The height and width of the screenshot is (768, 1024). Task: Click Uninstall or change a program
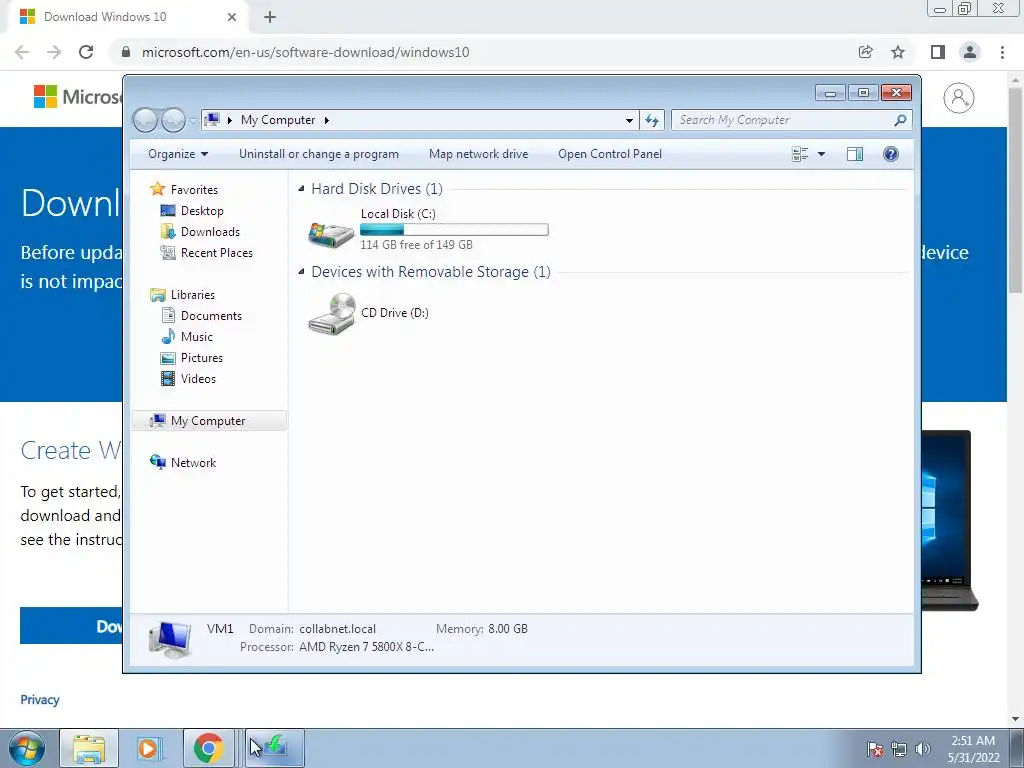coord(319,154)
